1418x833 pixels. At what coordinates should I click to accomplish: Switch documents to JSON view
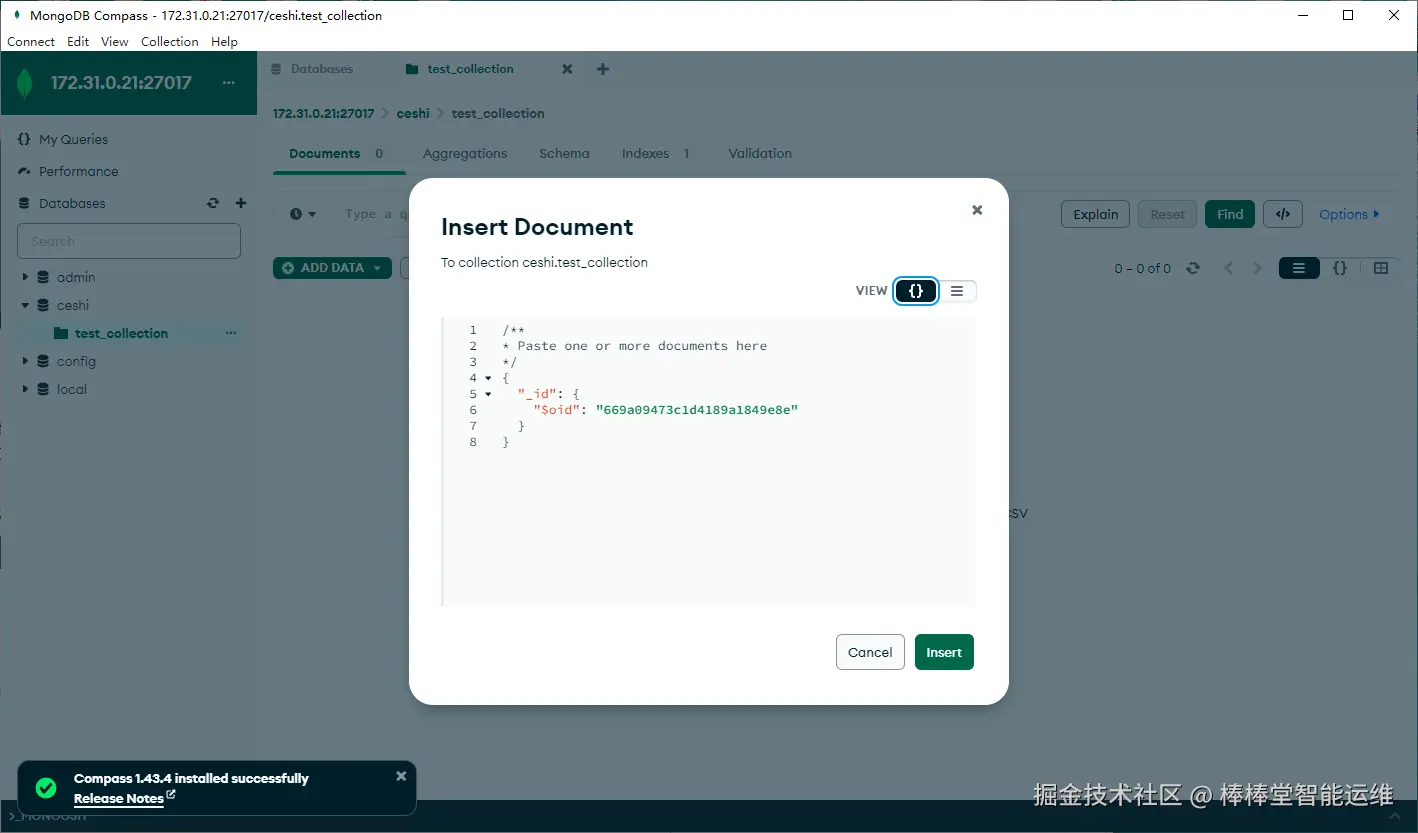click(x=1340, y=268)
